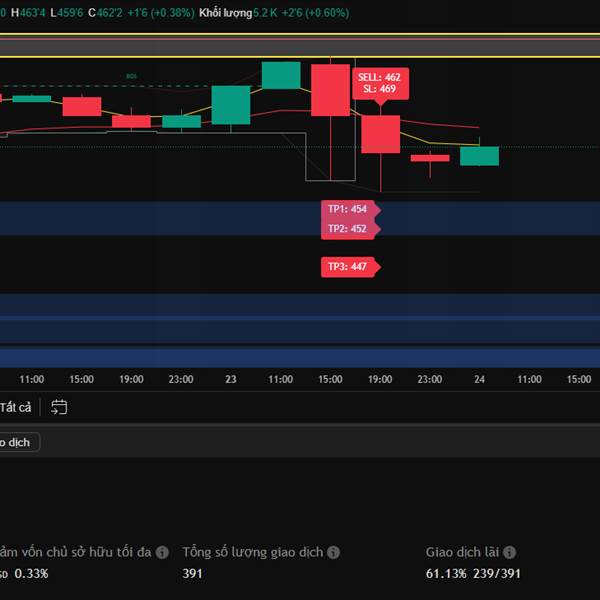
Task: Click the go-to-date calendar icon
Action: pos(59,407)
